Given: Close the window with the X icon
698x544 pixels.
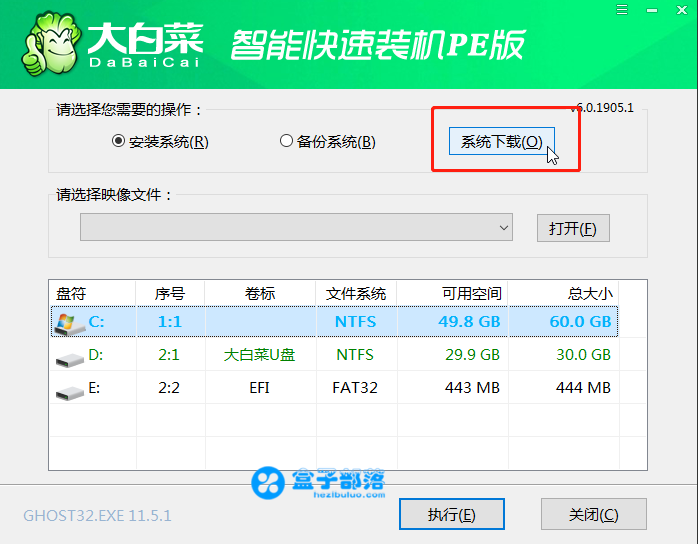Looking at the screenshot, I should [x=682, y=10].
